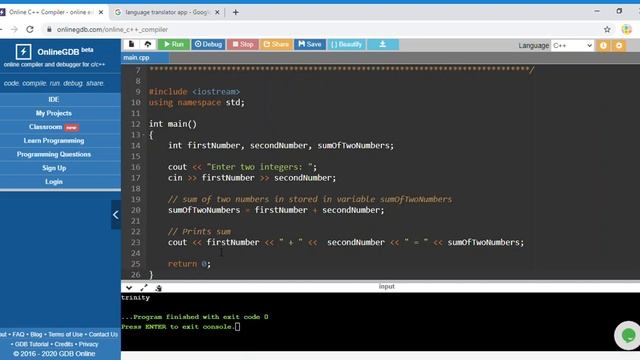Click Blog link in footer
The image size is (640, 360).
point(36,334)
